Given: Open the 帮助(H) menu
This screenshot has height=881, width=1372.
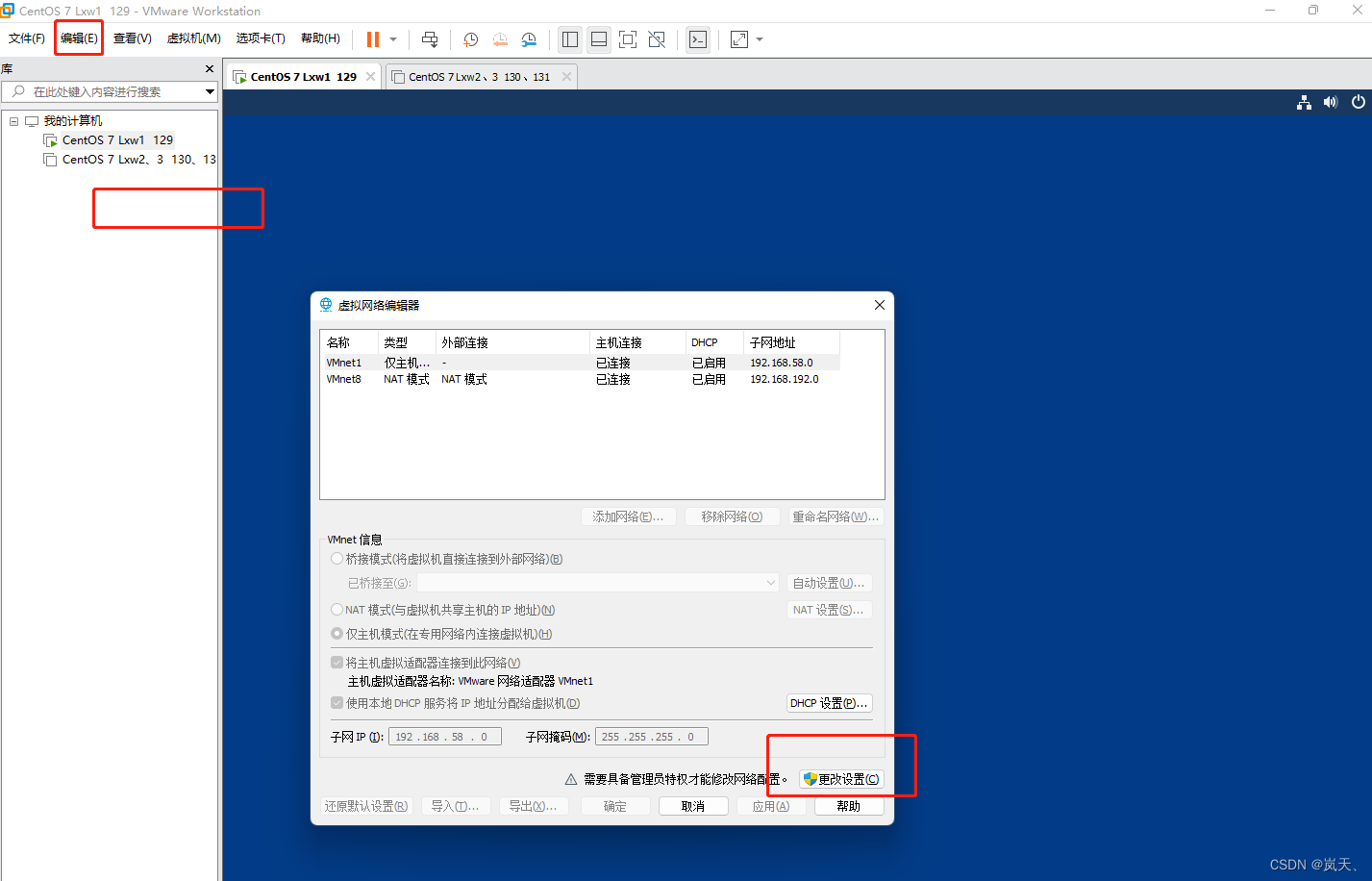Looking at the screenshot, I should pos(320,38).
